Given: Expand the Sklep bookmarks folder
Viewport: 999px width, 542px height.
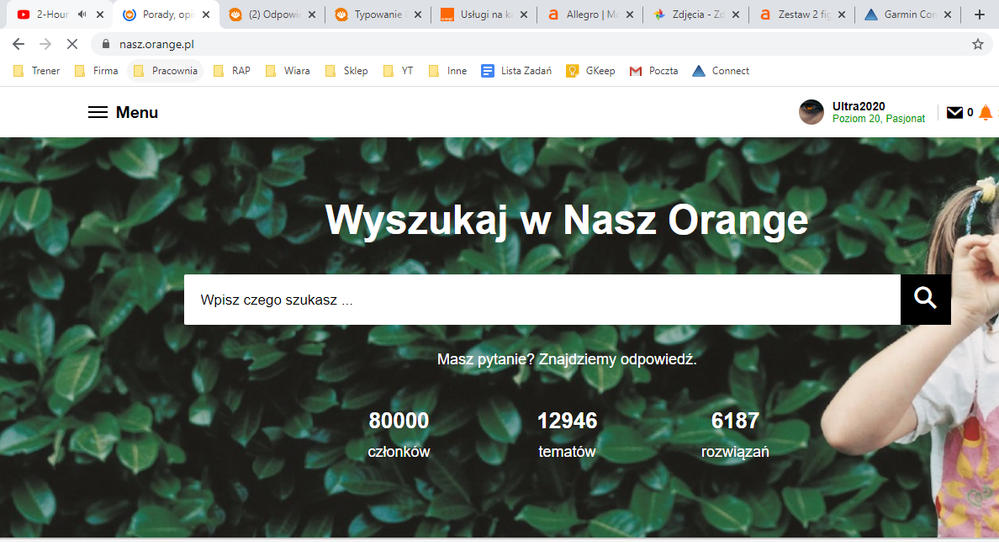Looking at the screenshot, I should (x=346, y=71).
